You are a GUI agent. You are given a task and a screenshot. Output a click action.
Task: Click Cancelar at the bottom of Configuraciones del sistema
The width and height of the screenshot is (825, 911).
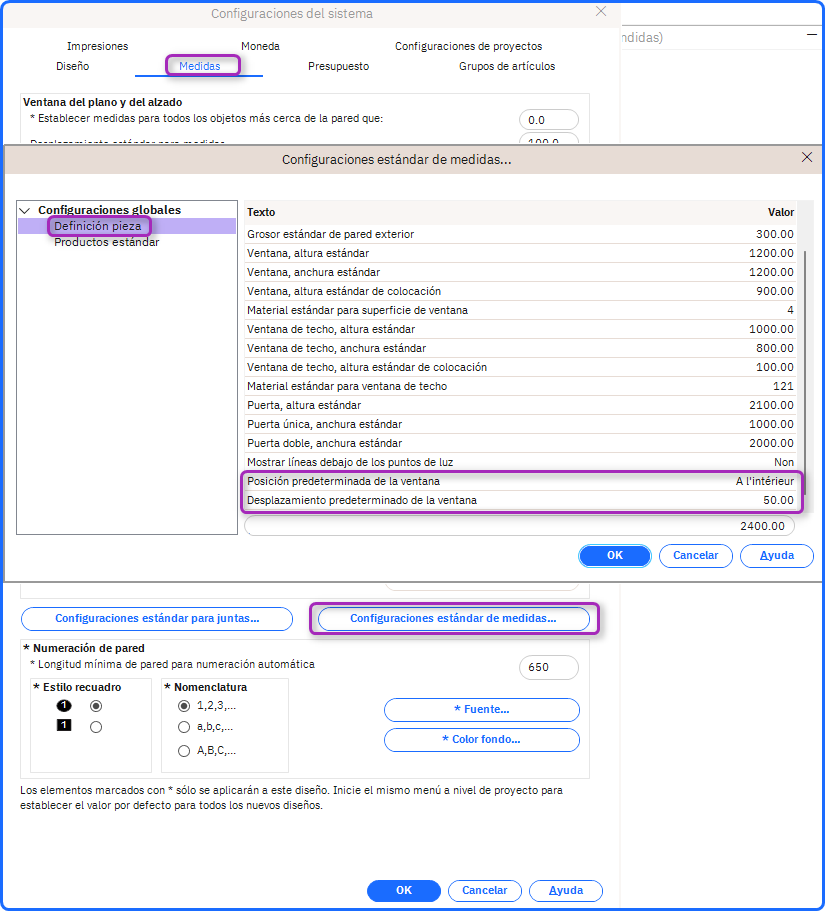(x=485, y=890)
